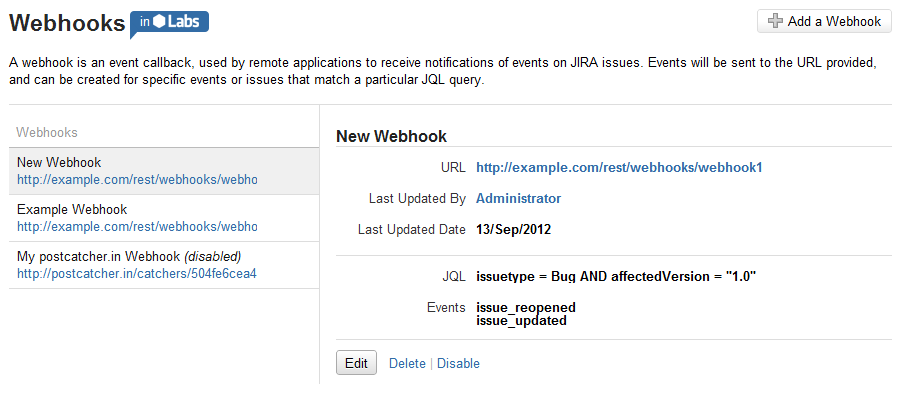901x399 pixels.
Task: Click the Add a Webhook button
Action: [x=824, y=21]
